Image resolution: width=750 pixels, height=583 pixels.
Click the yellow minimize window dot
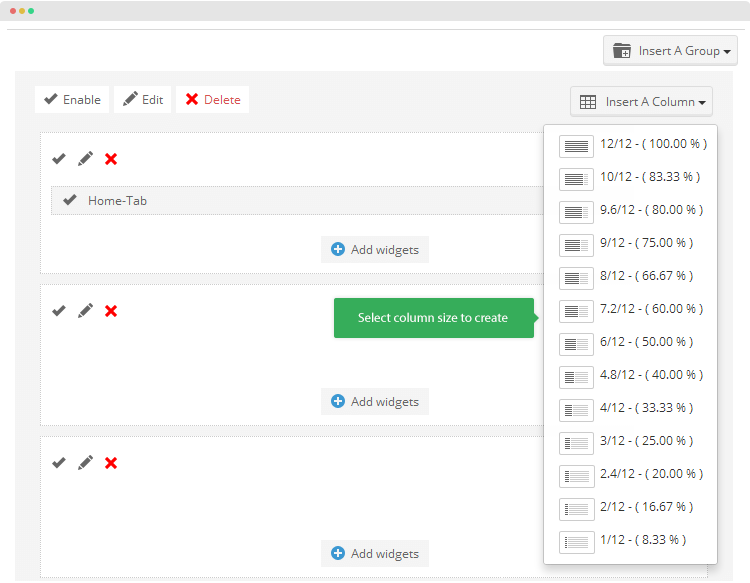[22, 11]
